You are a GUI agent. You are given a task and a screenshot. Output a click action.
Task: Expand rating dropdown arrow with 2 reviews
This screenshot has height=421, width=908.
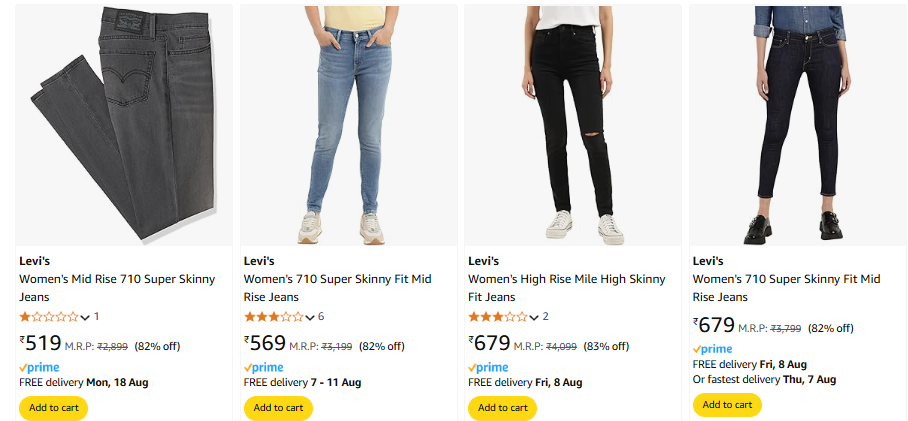(534, 318)
